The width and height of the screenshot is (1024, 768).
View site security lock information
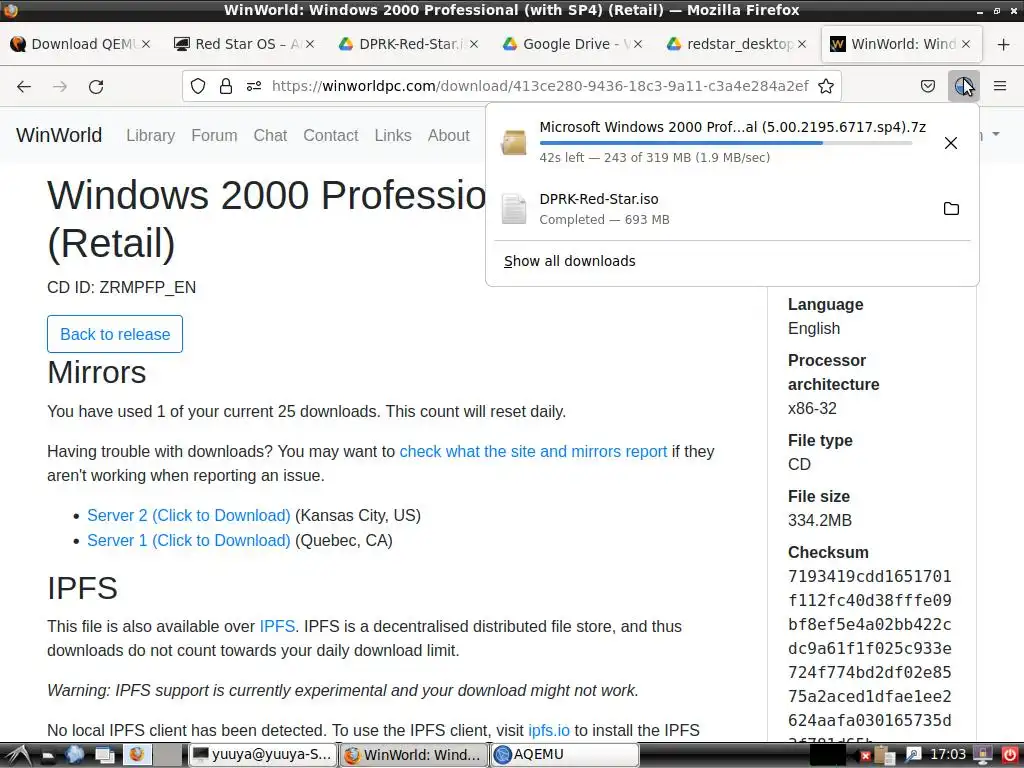[226, 86]
